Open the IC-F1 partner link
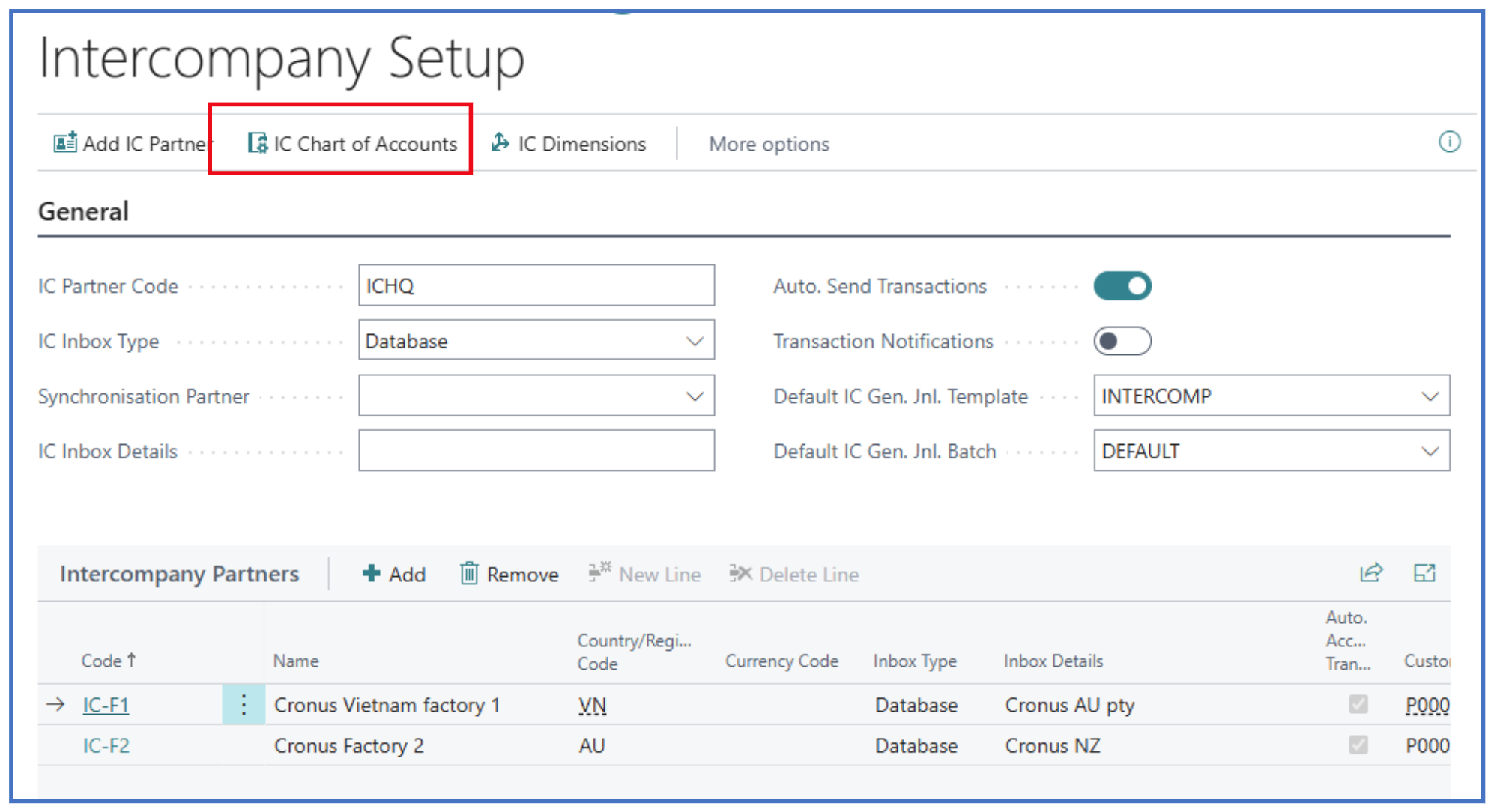Viewport: 1497px width, 812px height. coord(106,705)
